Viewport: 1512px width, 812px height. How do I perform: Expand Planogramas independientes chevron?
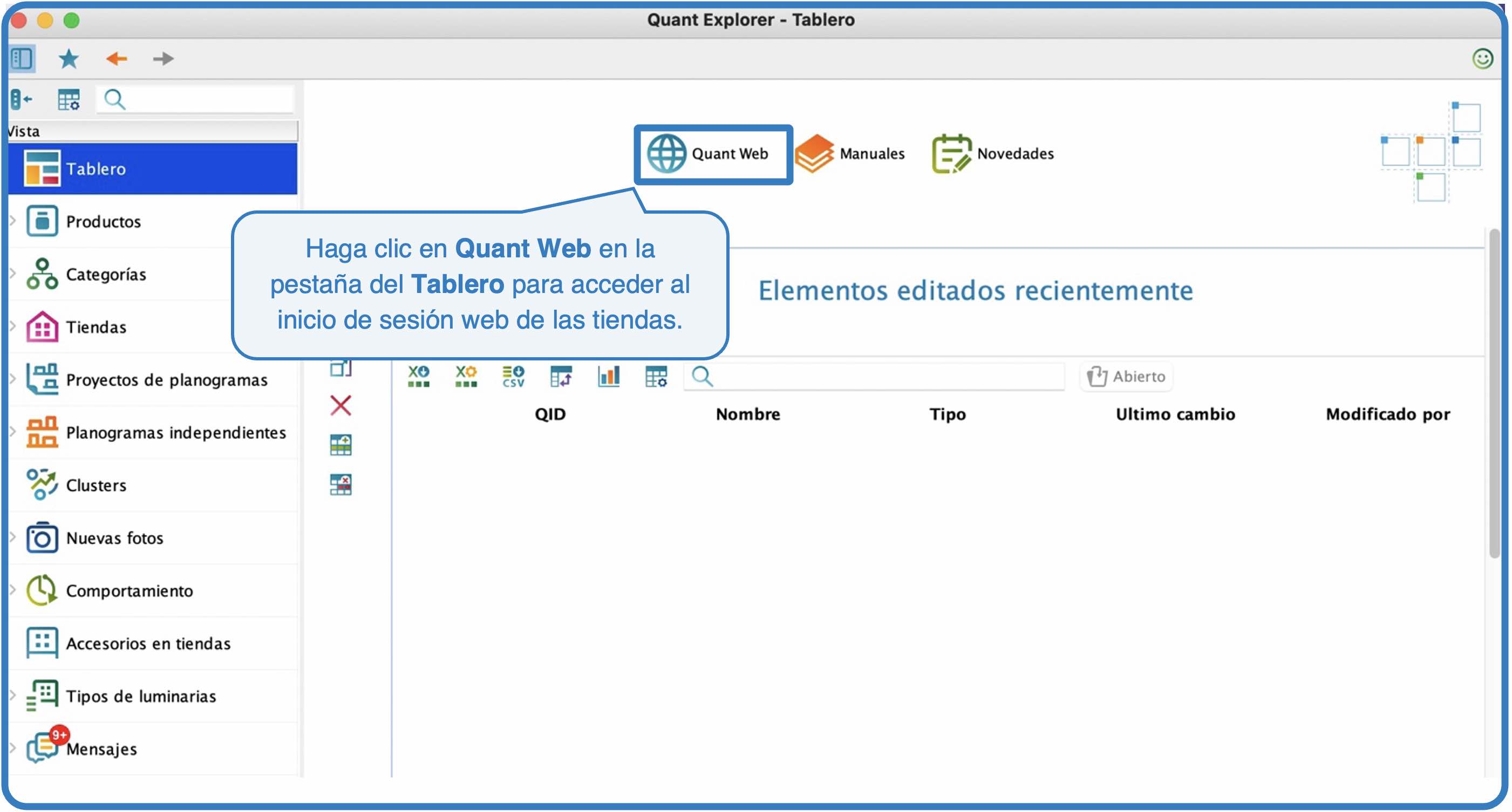(x=13, y=432)
